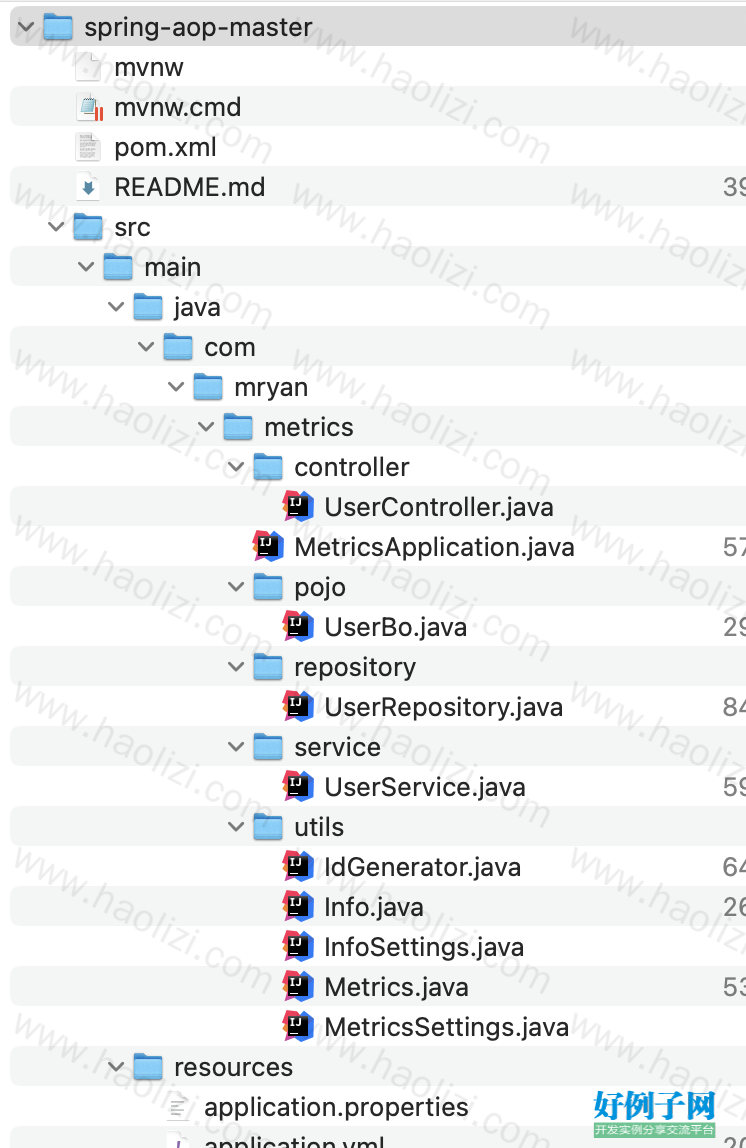Select the spring-aop-master root row label
The width and height of the screenshot is (746, 1148).
click(198, 28)
